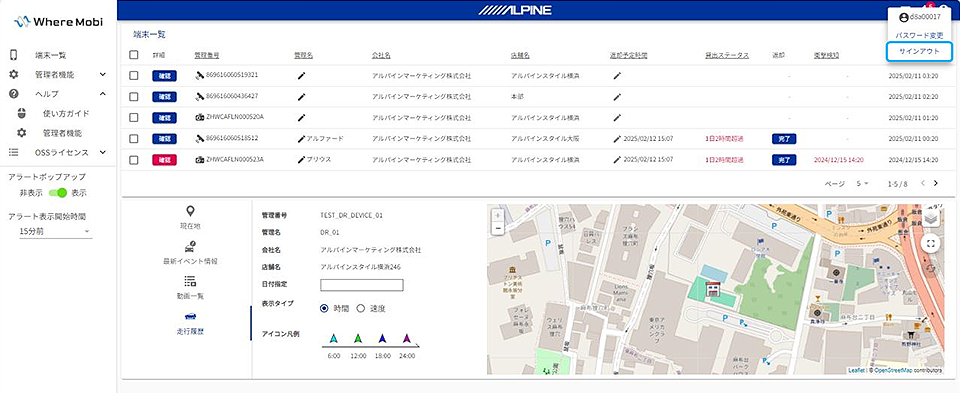This screenshot has width=960, height=393.
Task: Check the row 869616060436427 checkbox
Action: pos(134,97)
